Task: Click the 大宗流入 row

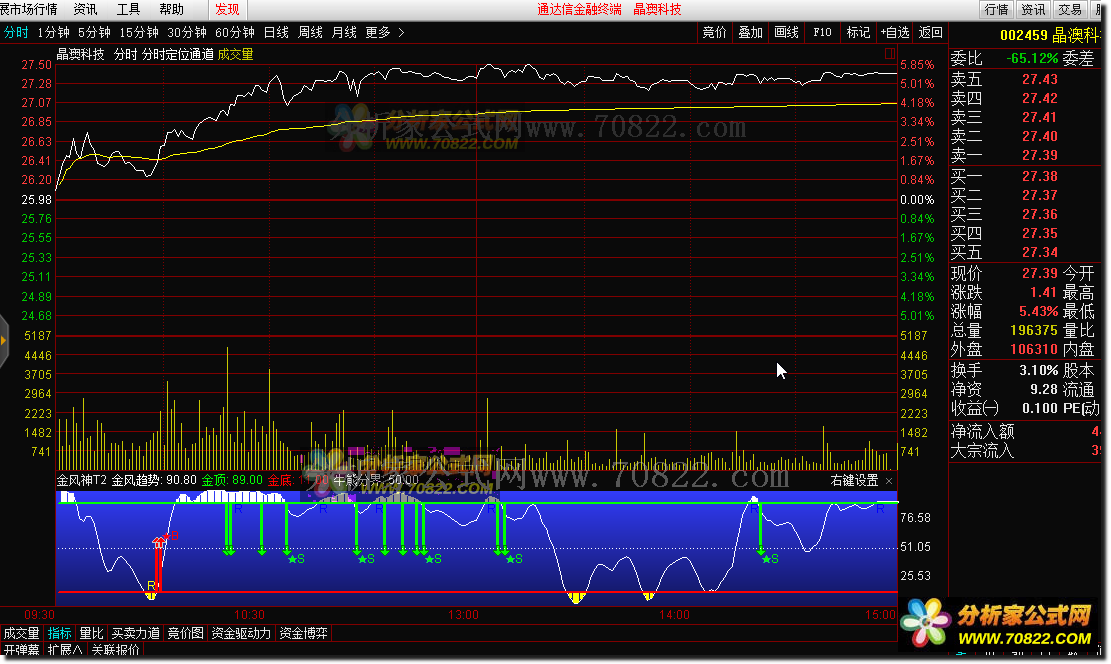Action: (x=1025, y=451)
